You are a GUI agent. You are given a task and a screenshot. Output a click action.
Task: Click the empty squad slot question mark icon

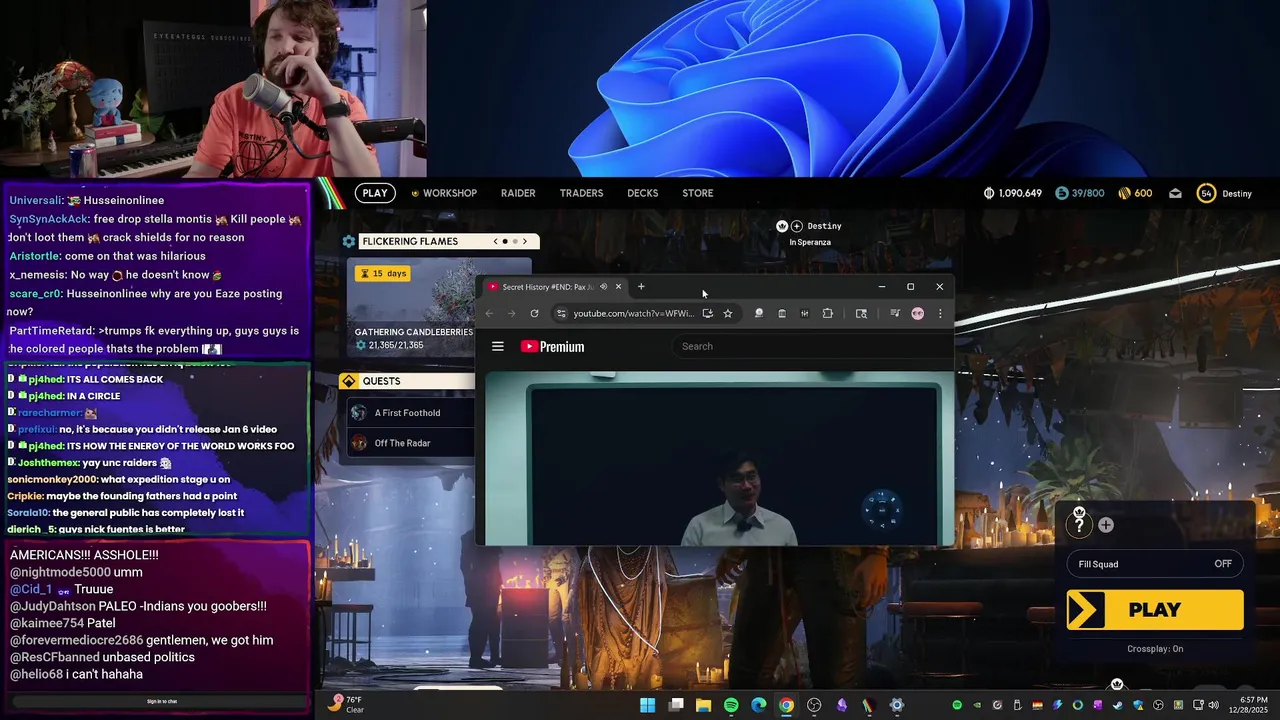1079,523
